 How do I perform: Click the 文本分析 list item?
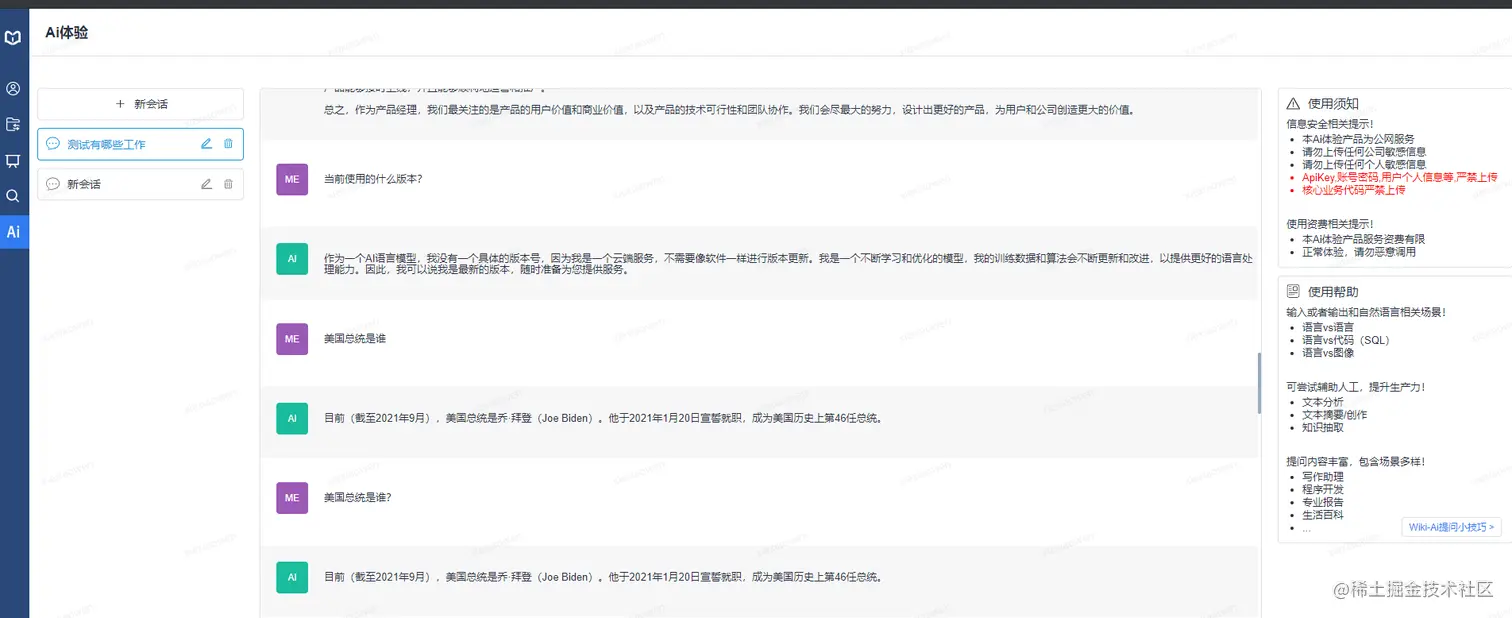[x=1323, y=402]
